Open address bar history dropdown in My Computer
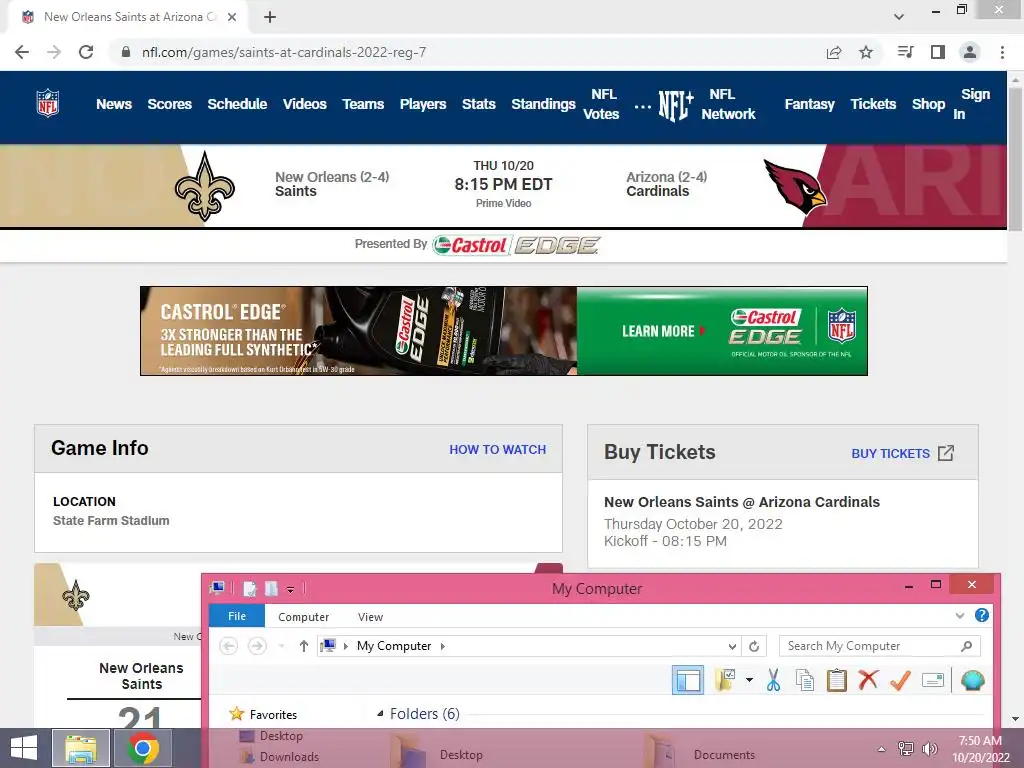 coord(732,647)
